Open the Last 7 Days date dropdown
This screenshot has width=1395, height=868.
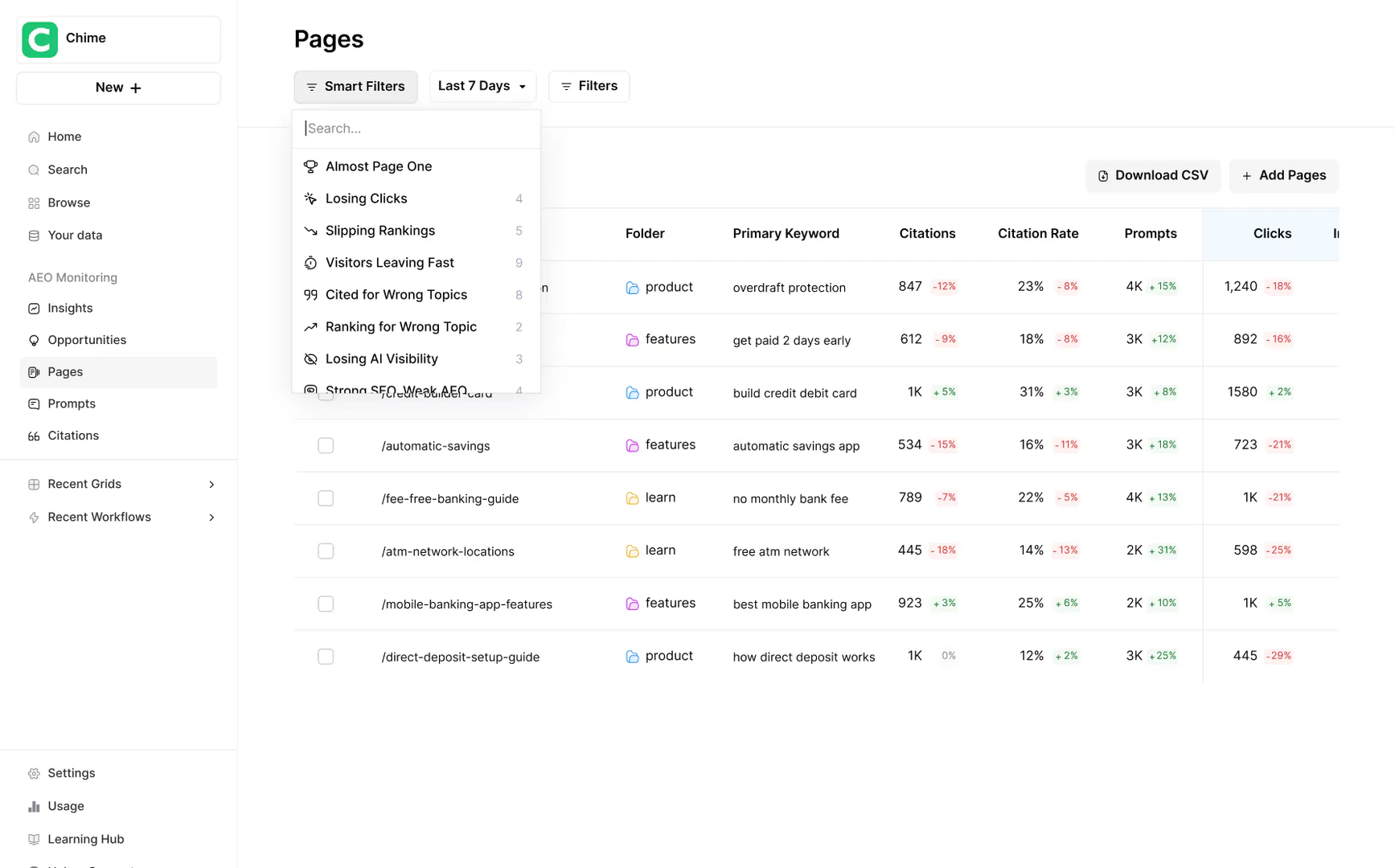[482, 86]
